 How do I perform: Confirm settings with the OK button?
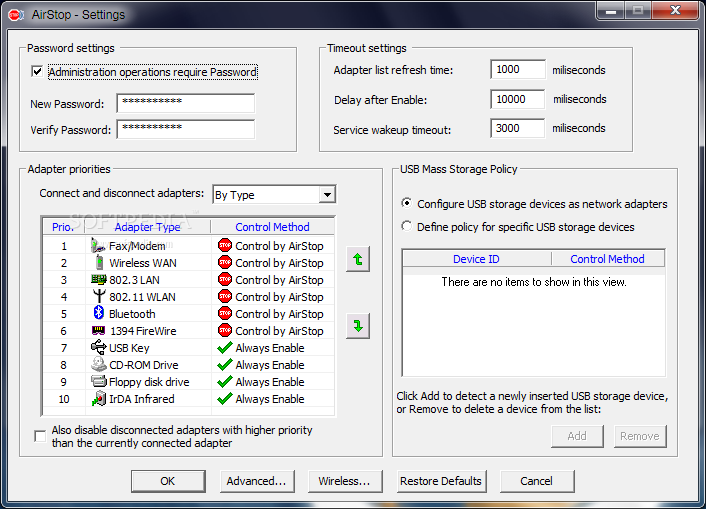coord(168,481)
